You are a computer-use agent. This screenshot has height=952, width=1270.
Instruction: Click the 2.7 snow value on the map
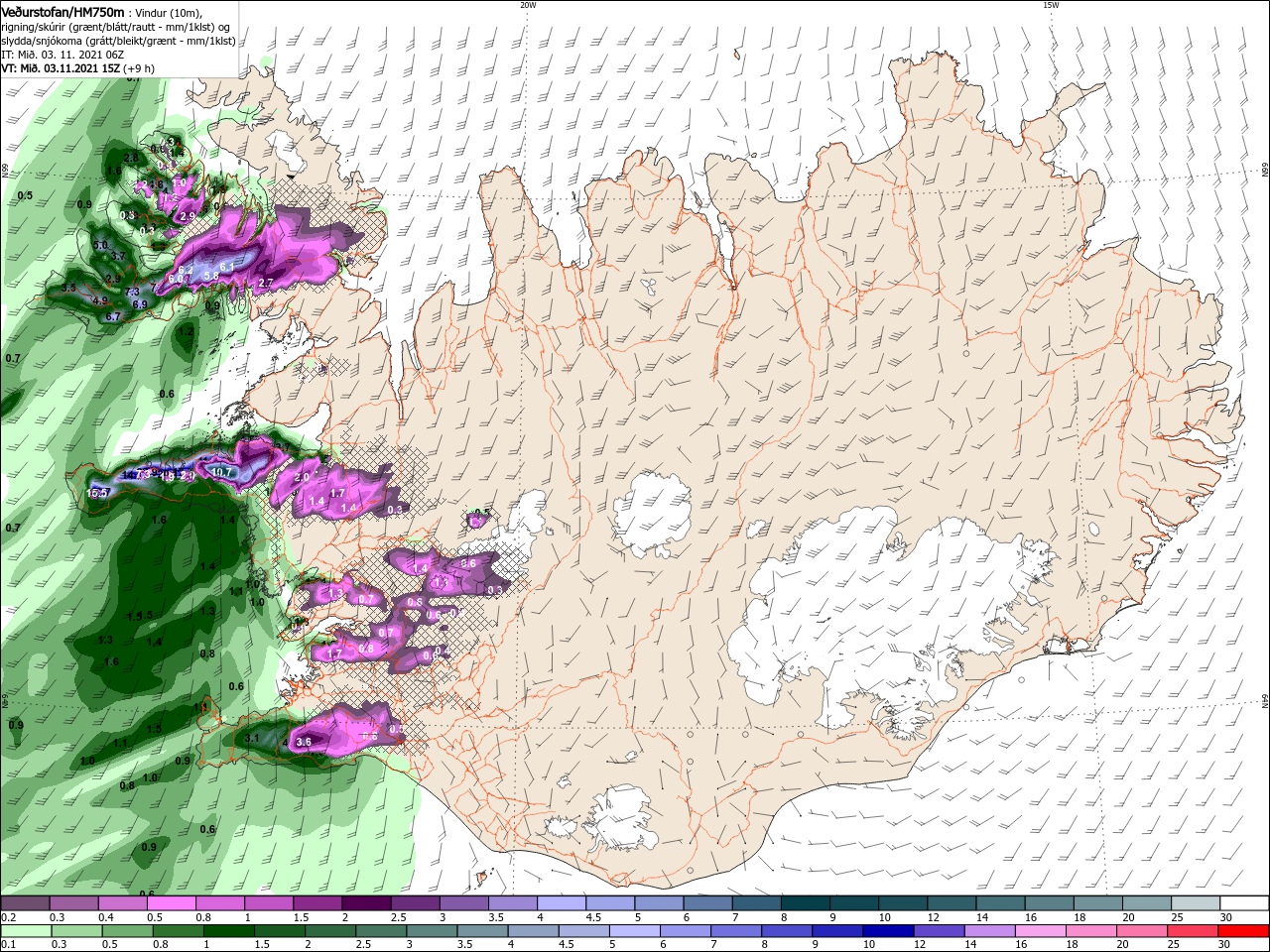(265, 284)
